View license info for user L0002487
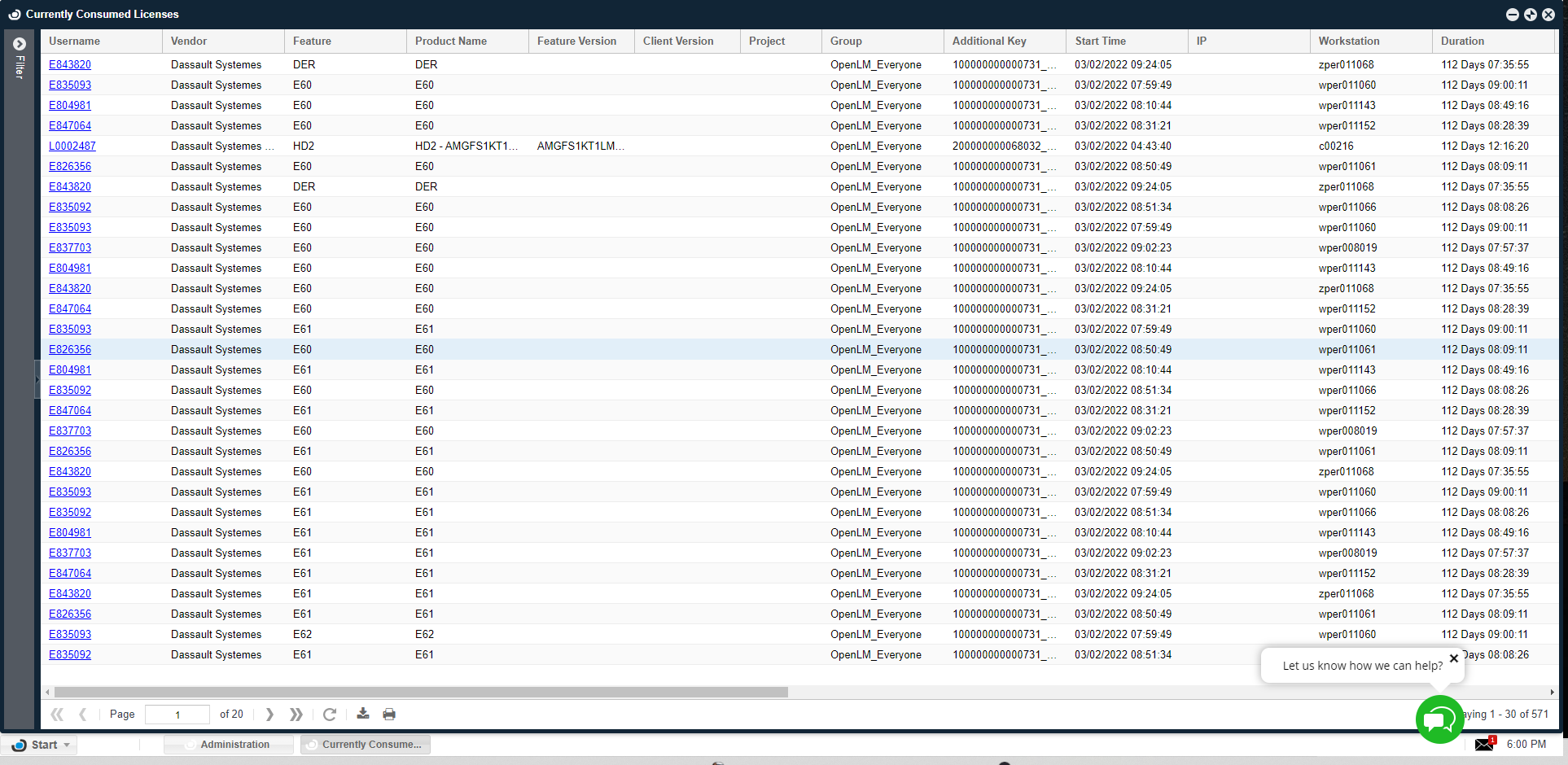1568x765 pixels. point(72,146)
